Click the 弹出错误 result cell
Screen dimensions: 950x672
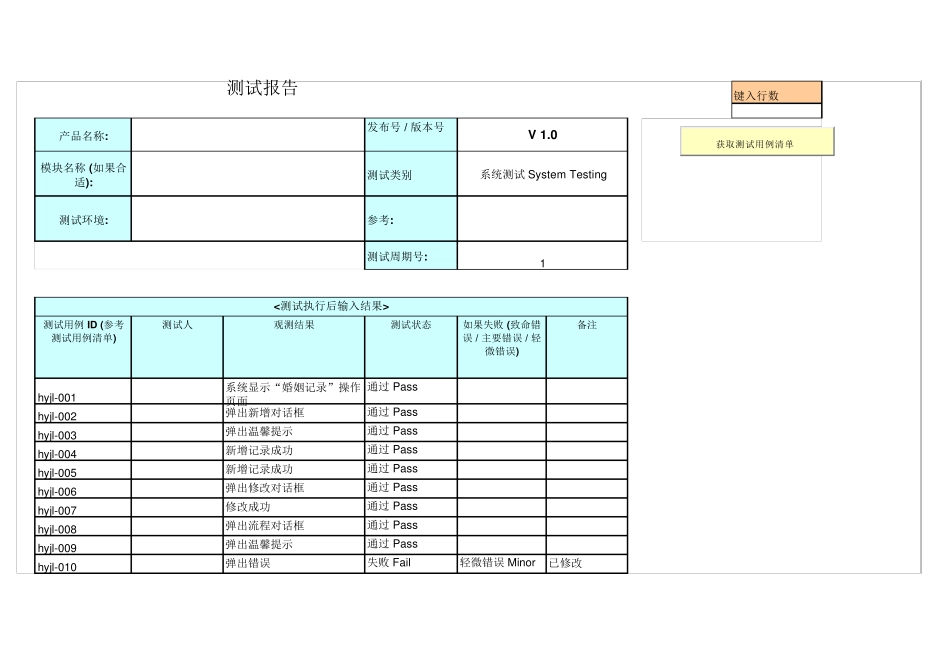[294, 564]
